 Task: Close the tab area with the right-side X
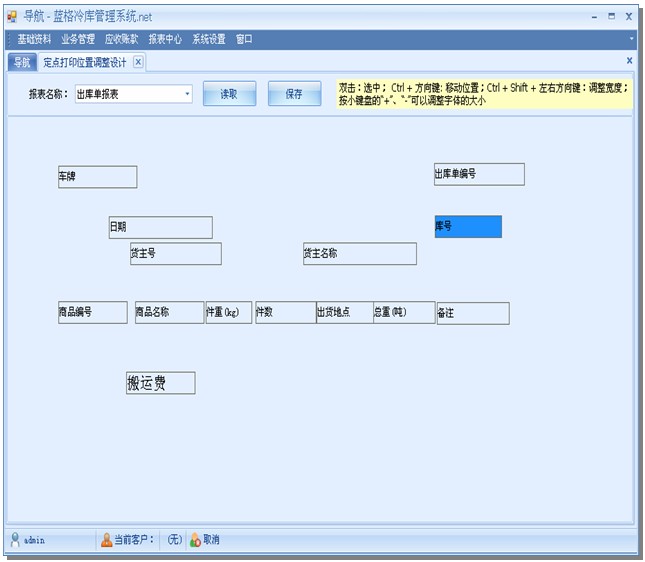(629, 60)
